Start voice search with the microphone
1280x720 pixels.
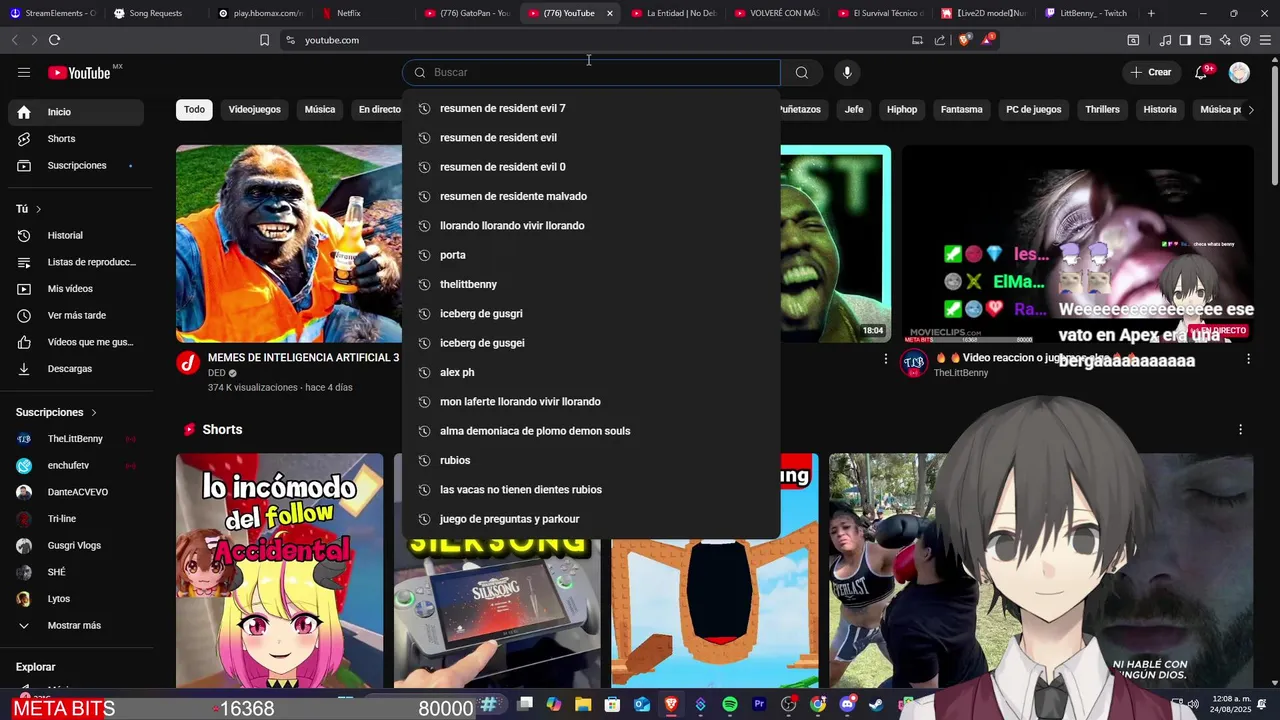[847, 72]
